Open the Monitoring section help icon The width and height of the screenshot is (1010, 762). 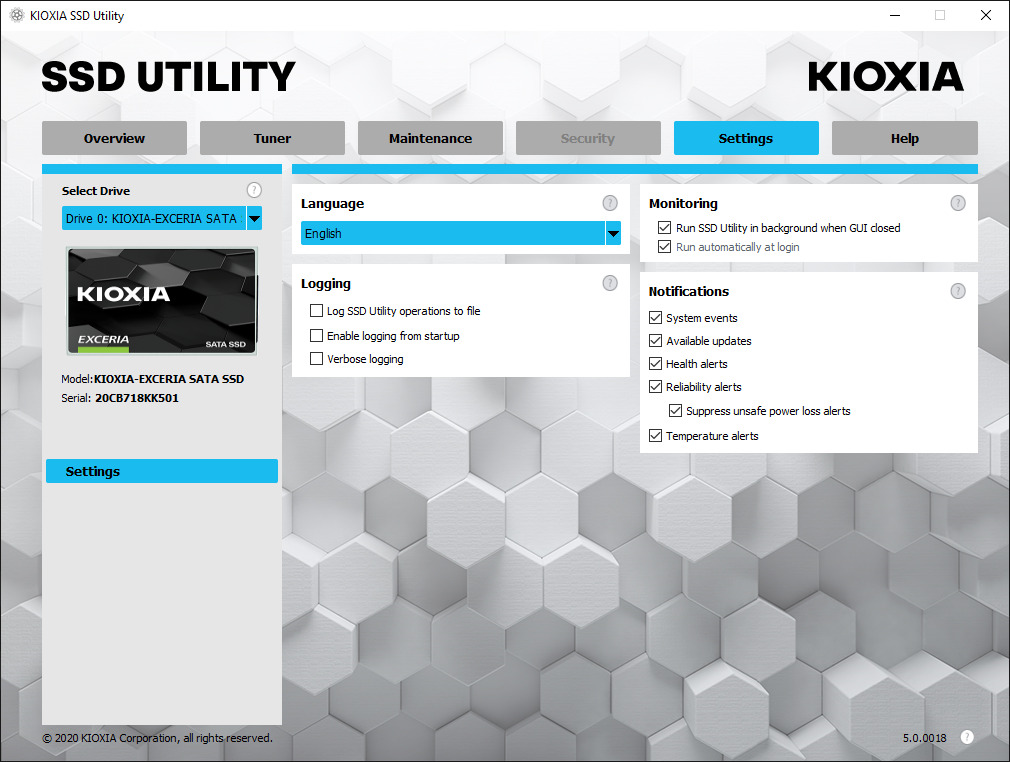pos(958,203)
